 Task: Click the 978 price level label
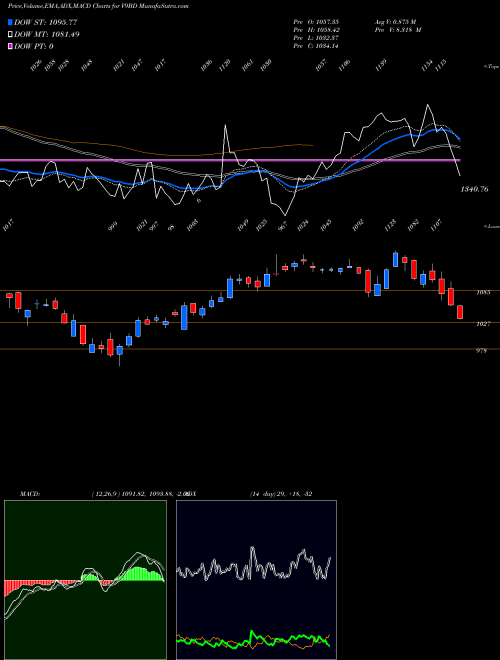[x=481, y=350]
